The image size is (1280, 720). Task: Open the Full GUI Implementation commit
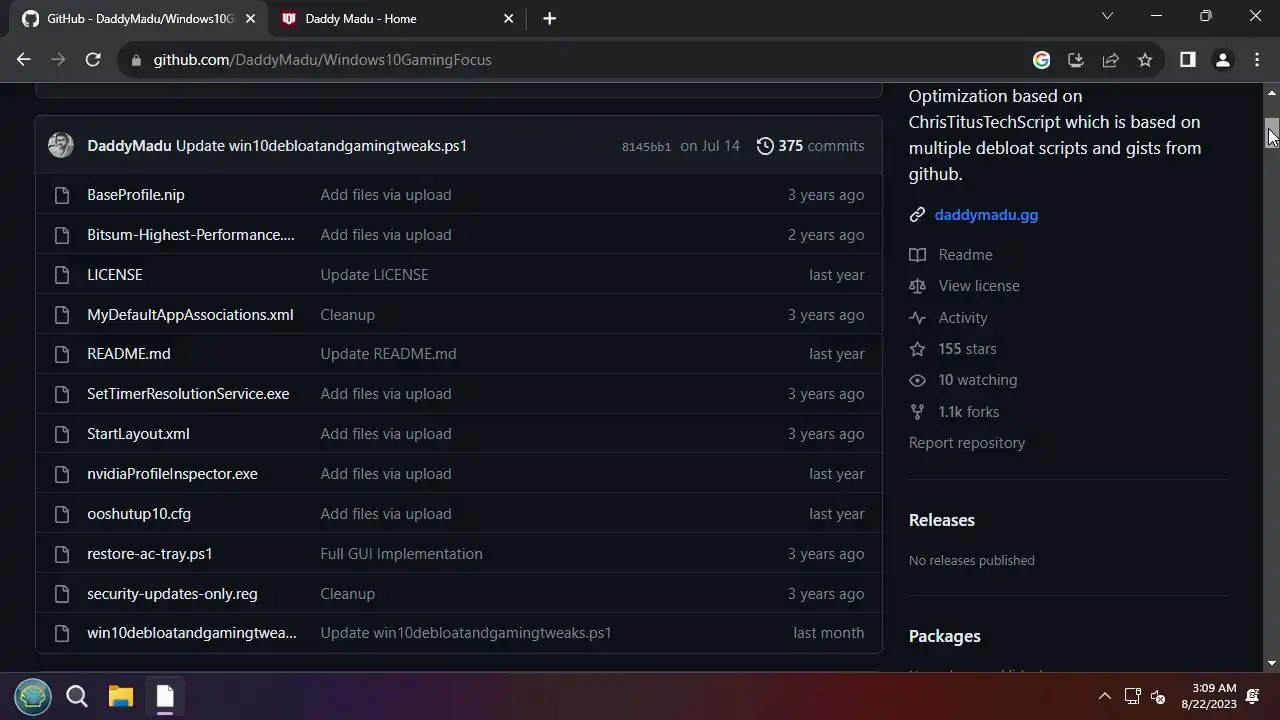tap(401, 554)
